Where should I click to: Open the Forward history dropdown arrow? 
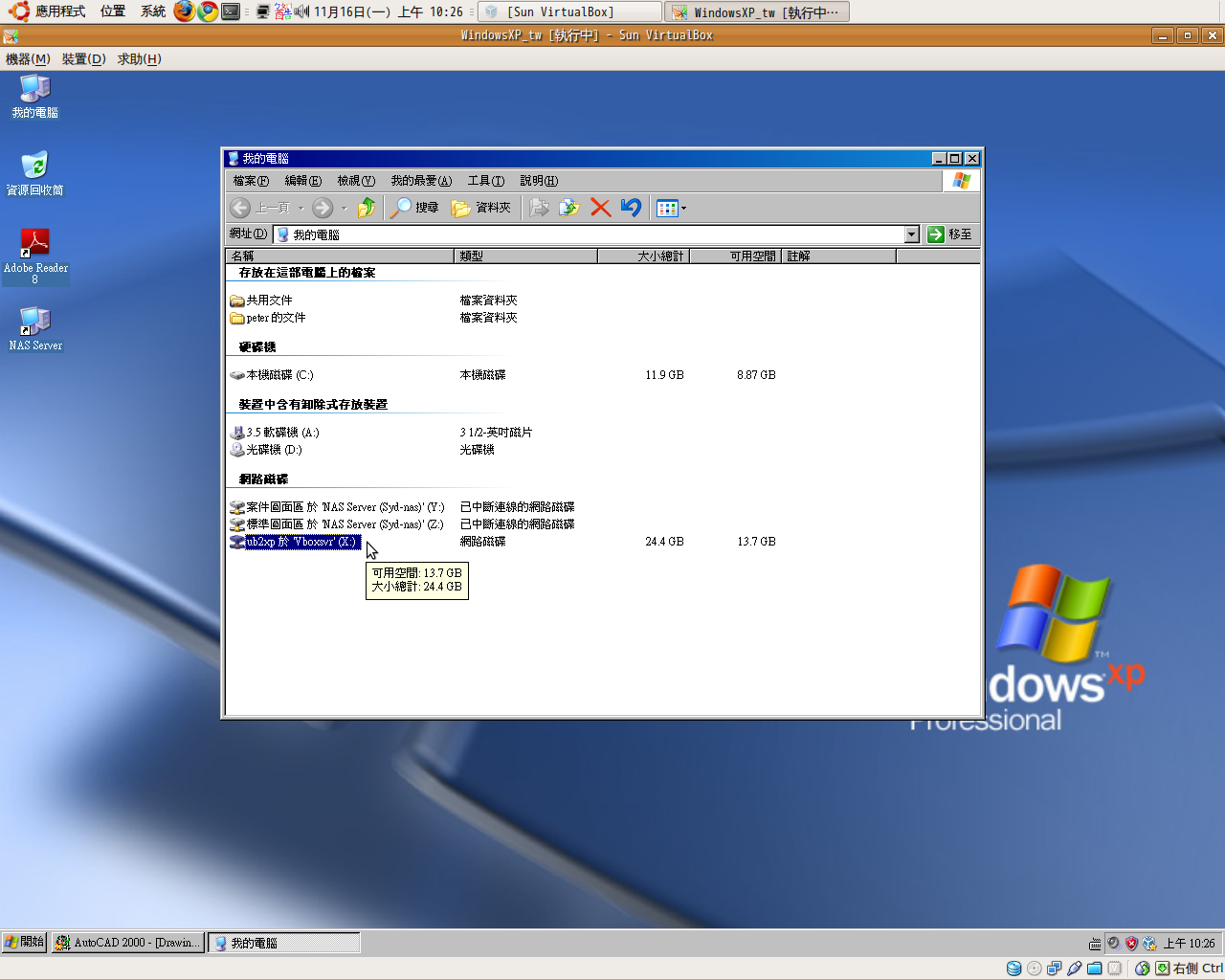(x=344, y=208)
